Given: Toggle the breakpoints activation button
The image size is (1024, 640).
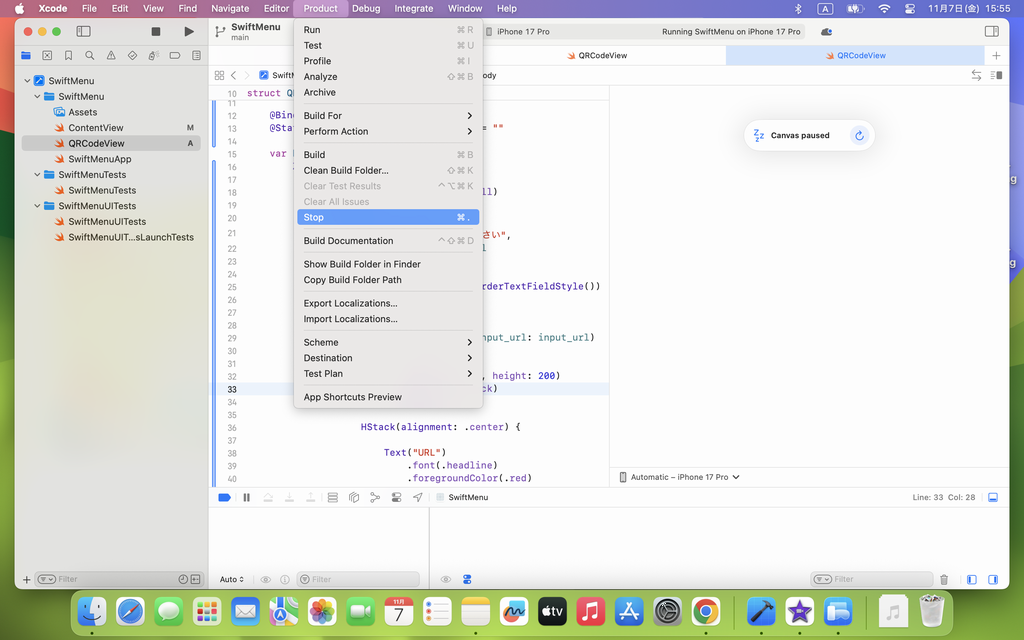Looking at the screenshot, I should (225, 497).
